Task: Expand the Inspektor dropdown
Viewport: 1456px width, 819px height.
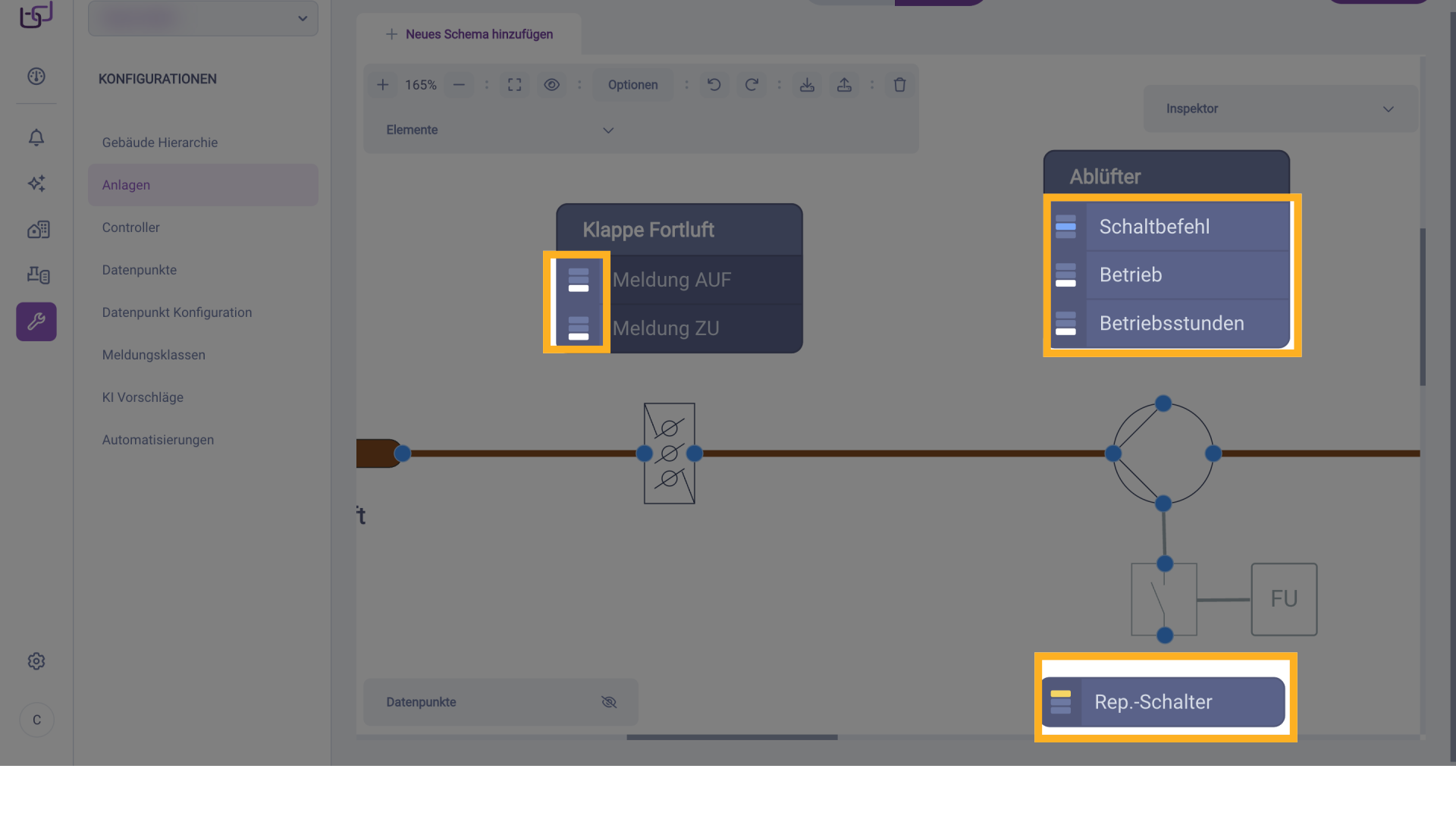Action: point(1388,109)
